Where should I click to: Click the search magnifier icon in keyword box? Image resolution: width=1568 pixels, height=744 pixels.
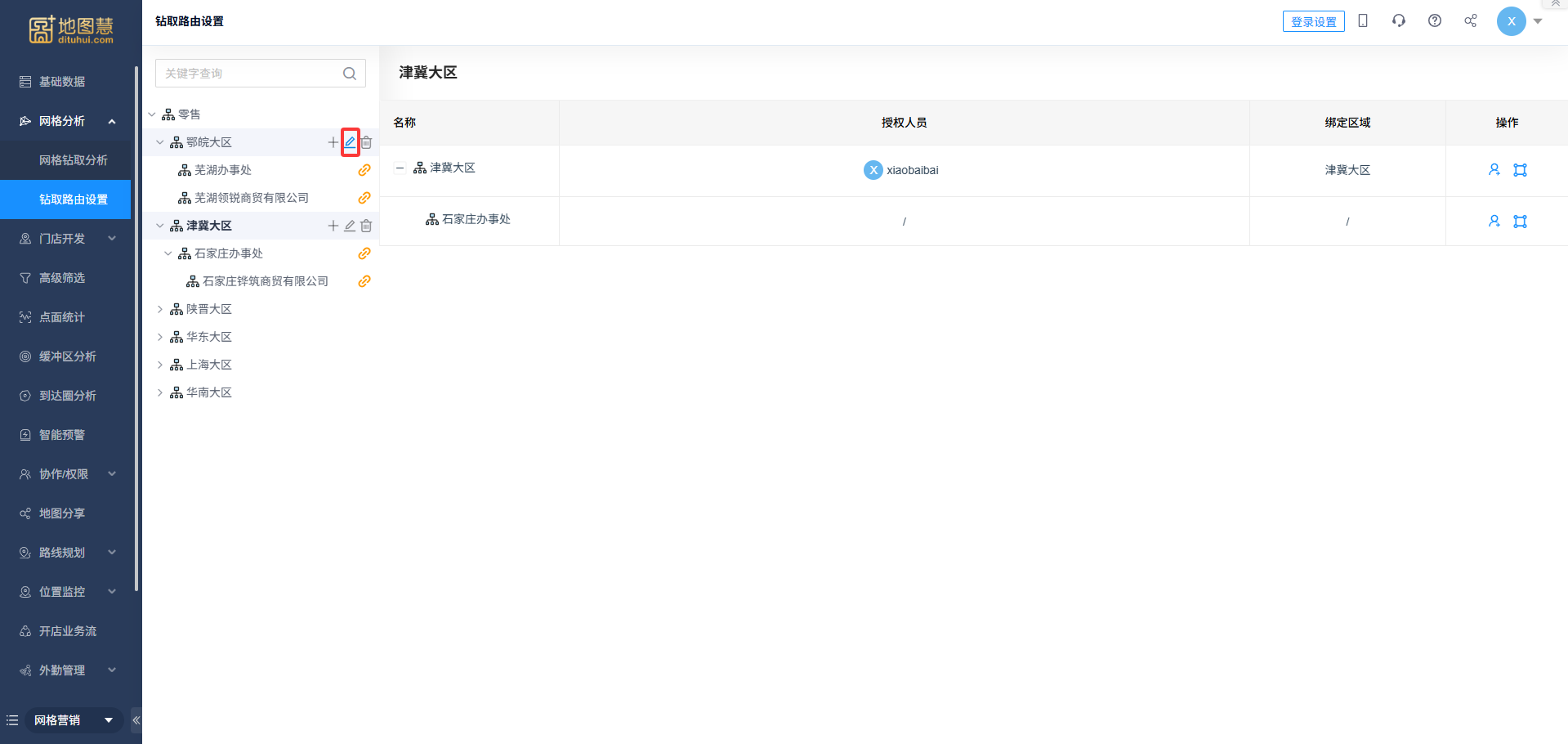click(x=350, y=74)
